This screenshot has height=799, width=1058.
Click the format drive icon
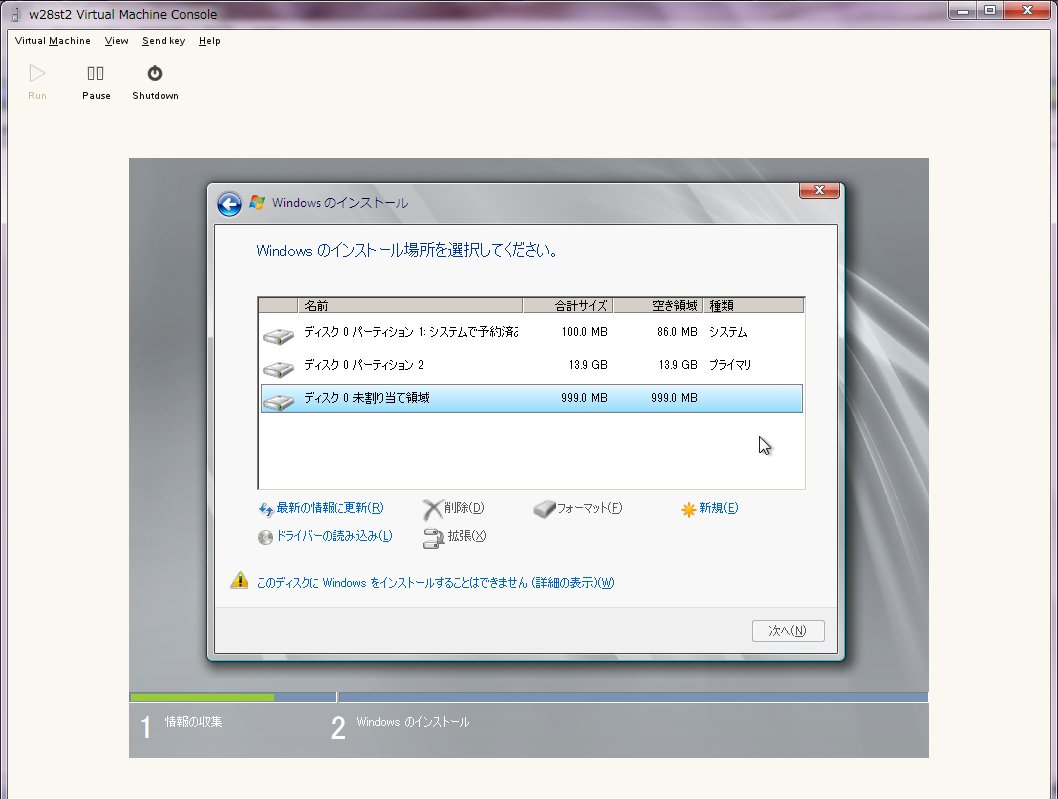(x=544, y=509)
